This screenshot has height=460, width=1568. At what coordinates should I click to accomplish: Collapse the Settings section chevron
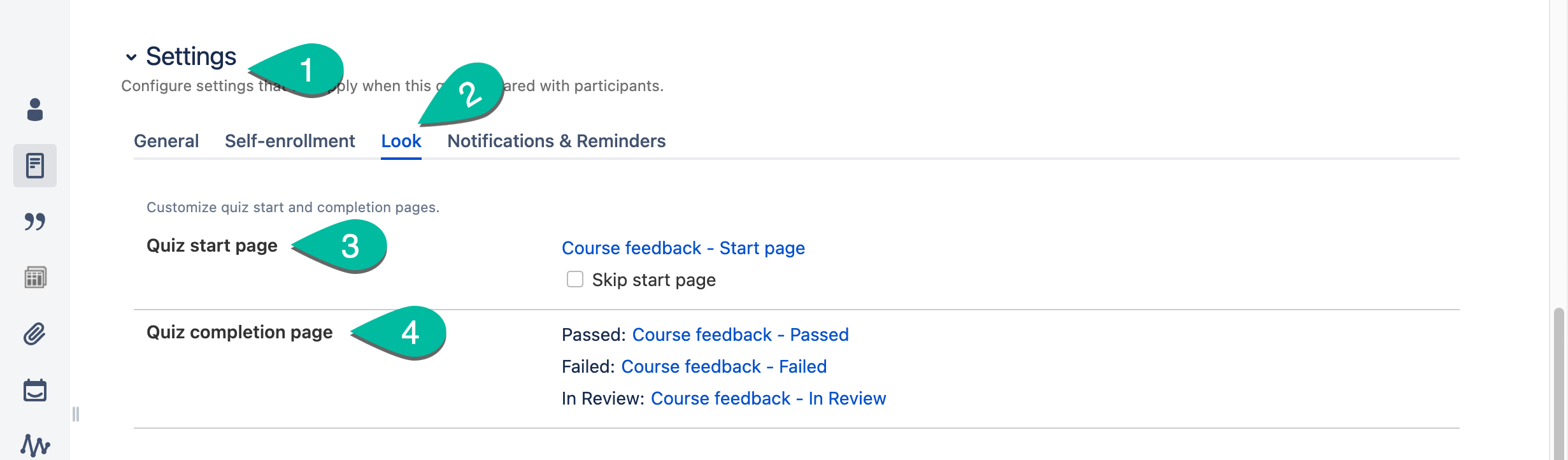click(x=131, y=57)
